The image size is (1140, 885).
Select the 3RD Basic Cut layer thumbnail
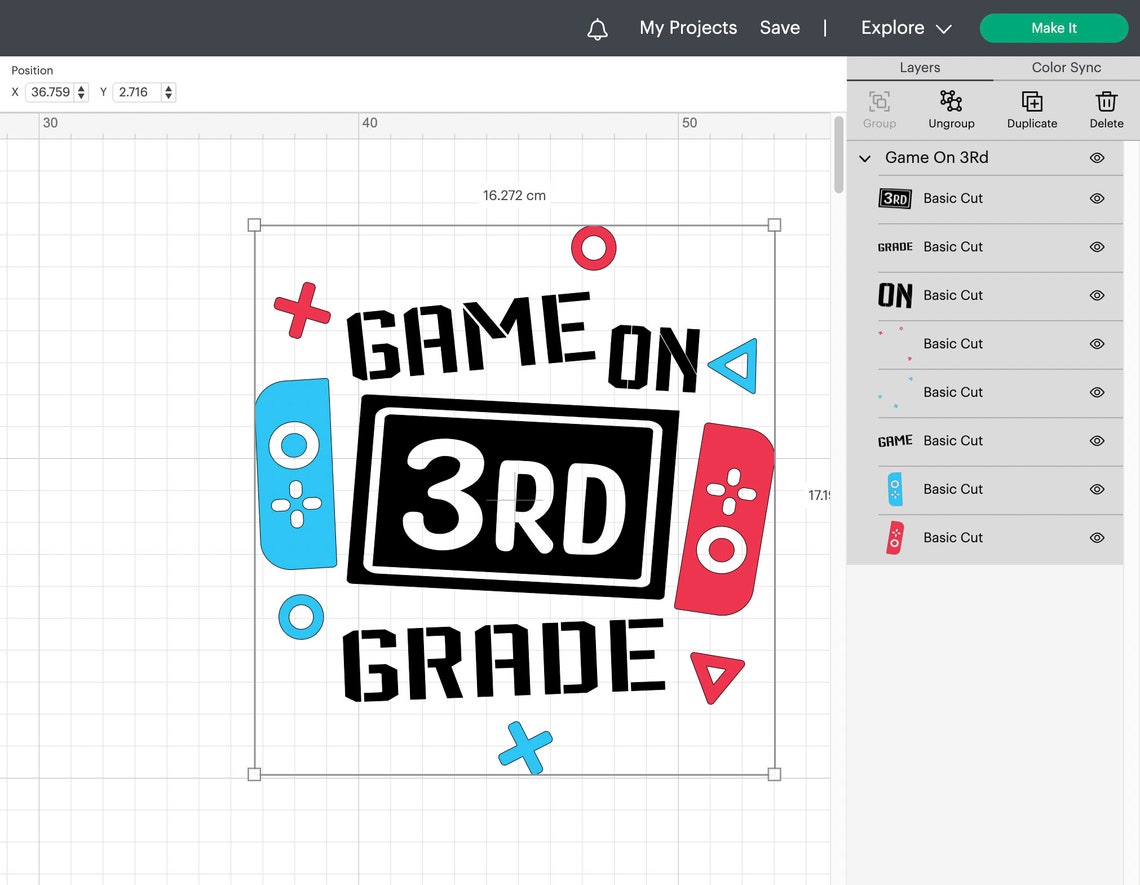coord(894,198)
